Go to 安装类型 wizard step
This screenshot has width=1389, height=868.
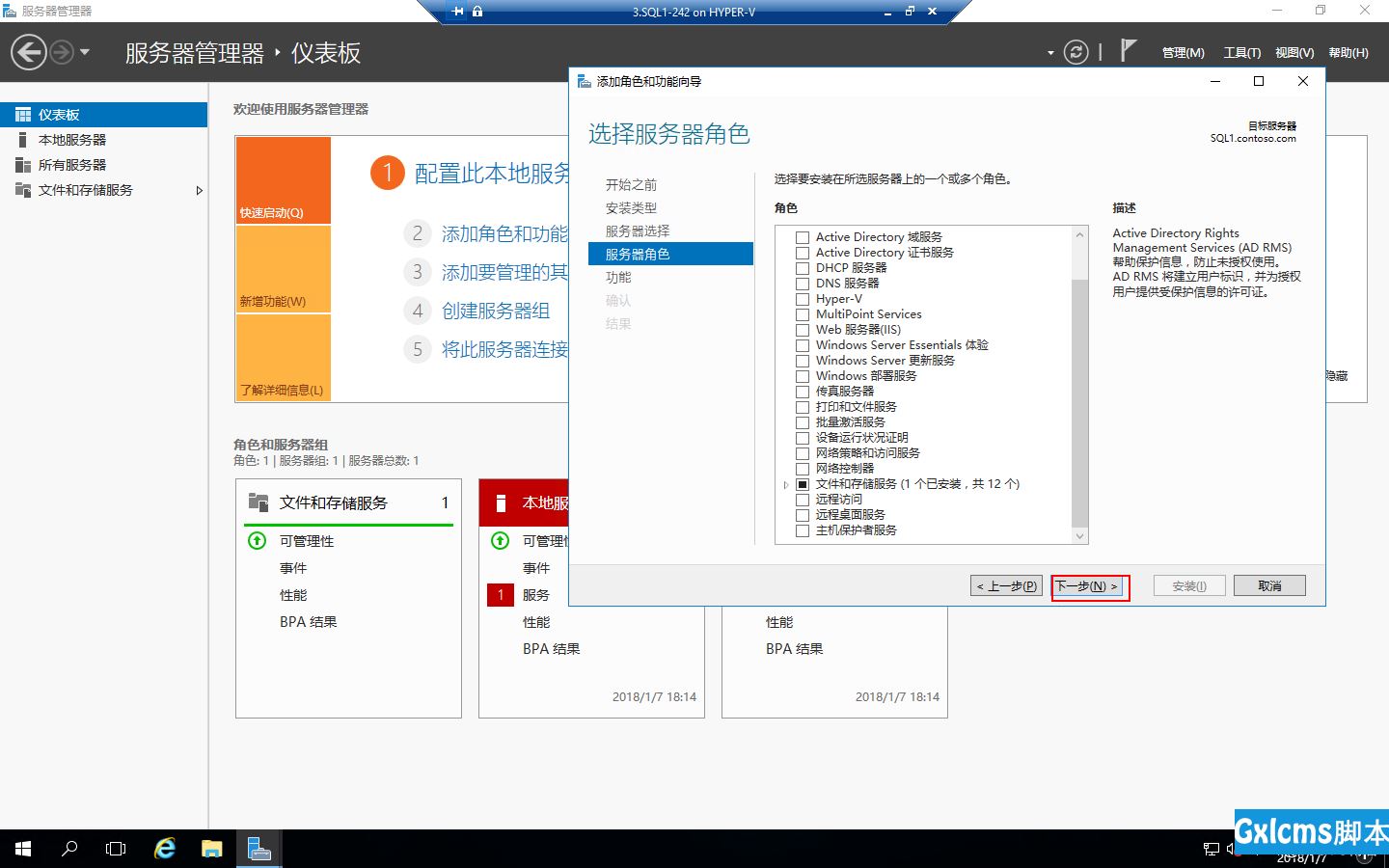pos(631,208)
